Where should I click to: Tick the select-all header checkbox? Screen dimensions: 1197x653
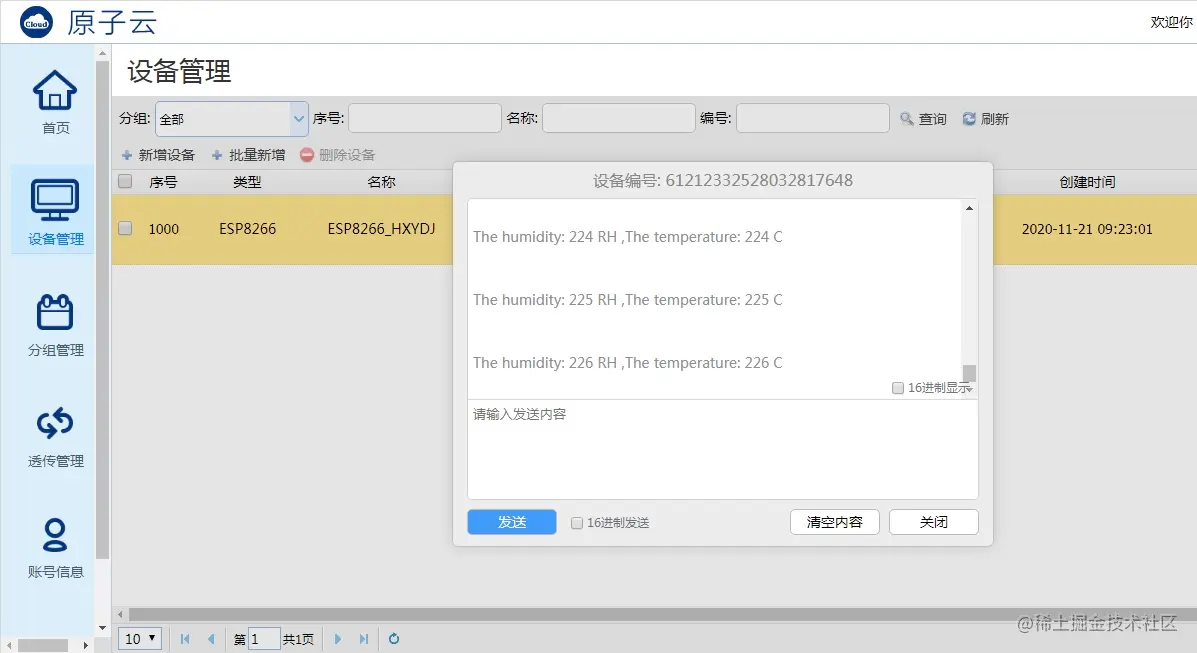(x=125, y=181)
